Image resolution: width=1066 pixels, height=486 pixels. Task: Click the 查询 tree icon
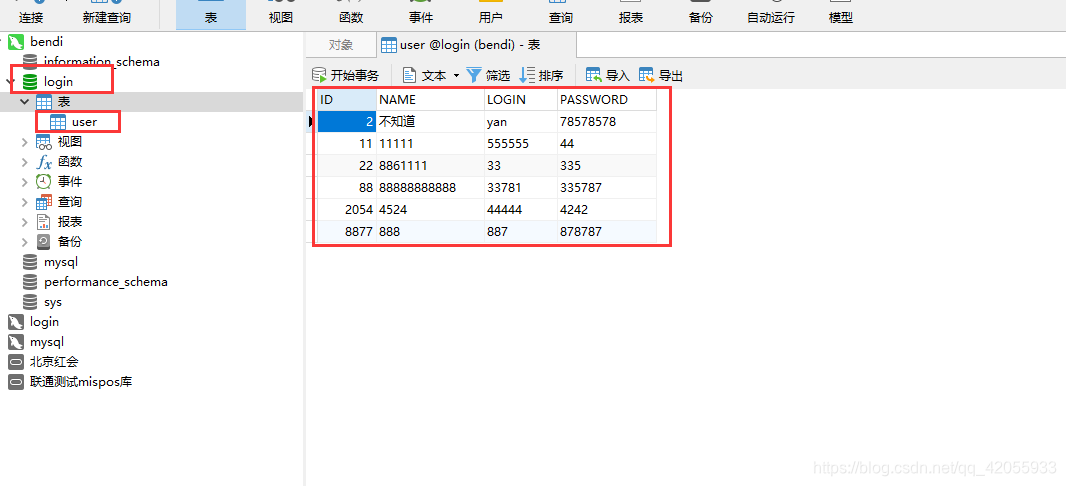[44, 202]
